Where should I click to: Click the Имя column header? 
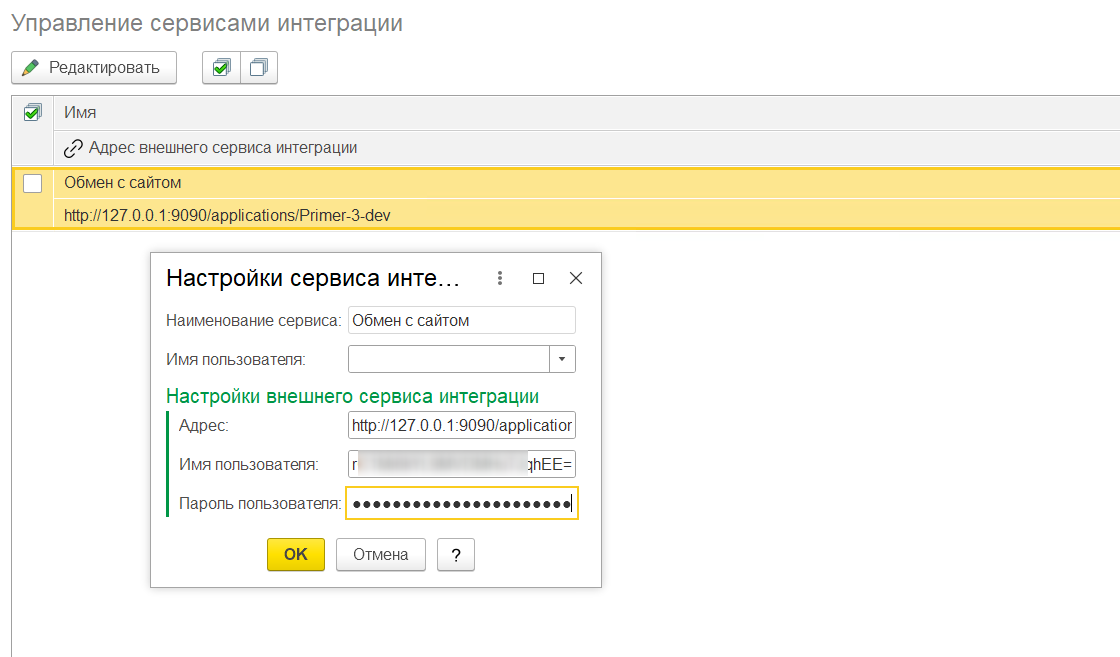pyautogui.click(x=80, y=113)
